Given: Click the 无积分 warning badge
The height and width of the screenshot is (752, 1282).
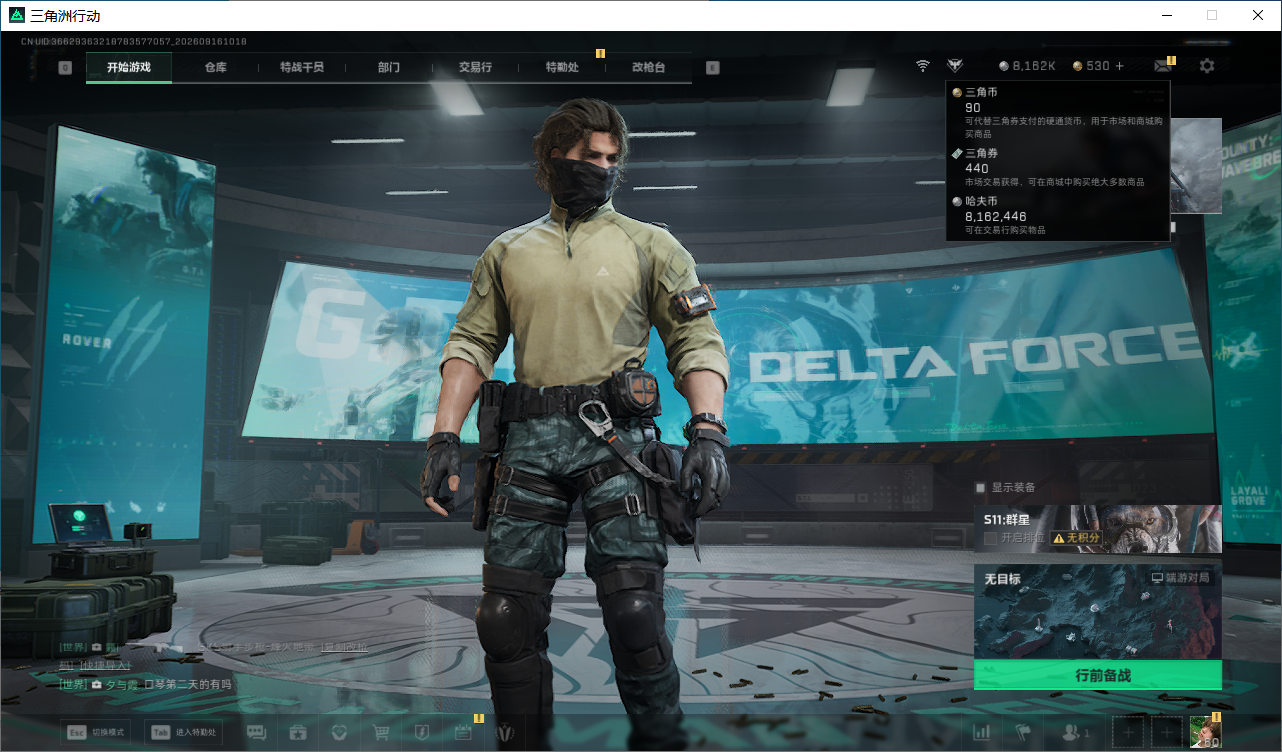Looking at the screenshot, I should [1076, 538].
